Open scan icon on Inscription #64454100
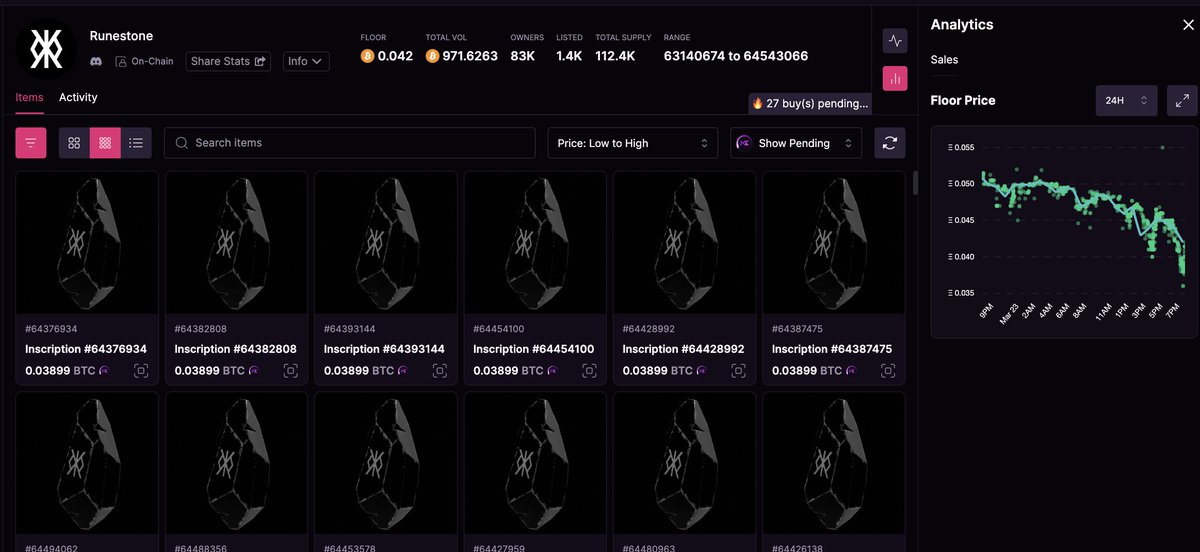The image size is (1200, 552). point(589,371)
